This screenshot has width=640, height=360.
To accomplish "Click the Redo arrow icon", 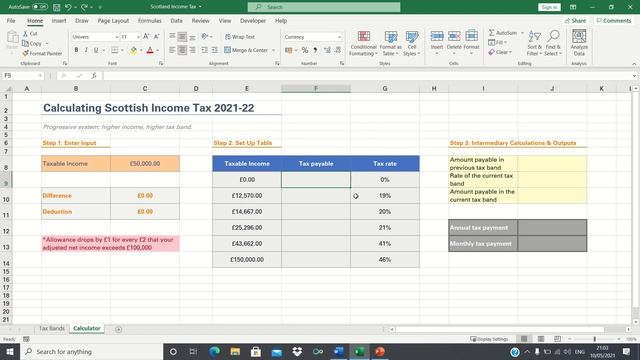I will coord(84,7).
